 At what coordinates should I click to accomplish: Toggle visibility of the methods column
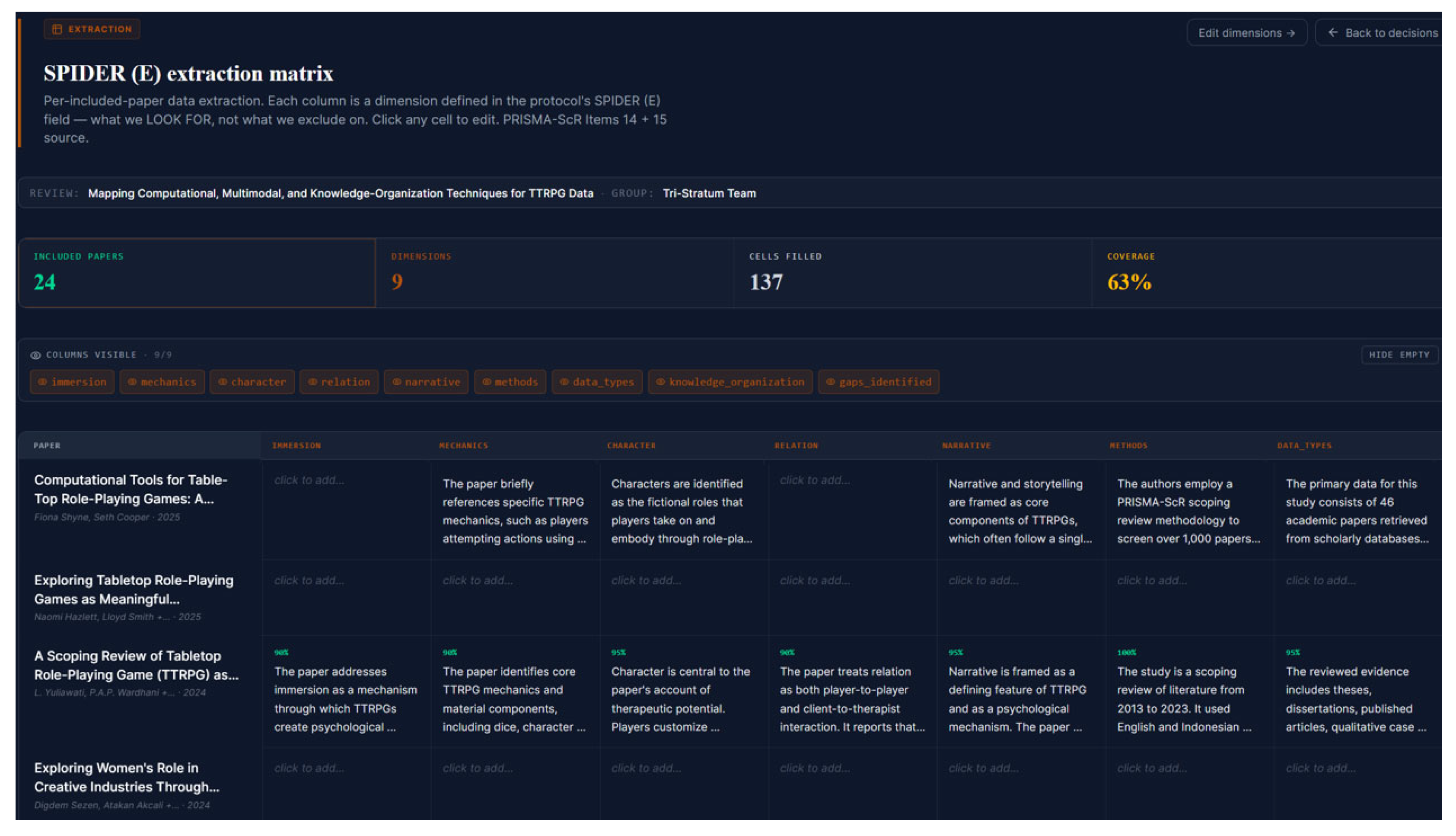coord(510,382)
